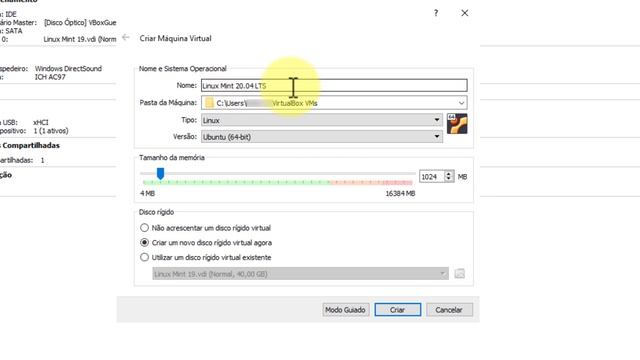Click the [Disco Óptico] VBoxGue text in background
Image resolution: width=640 pixels, height=360 pixels.
(80, 22)
